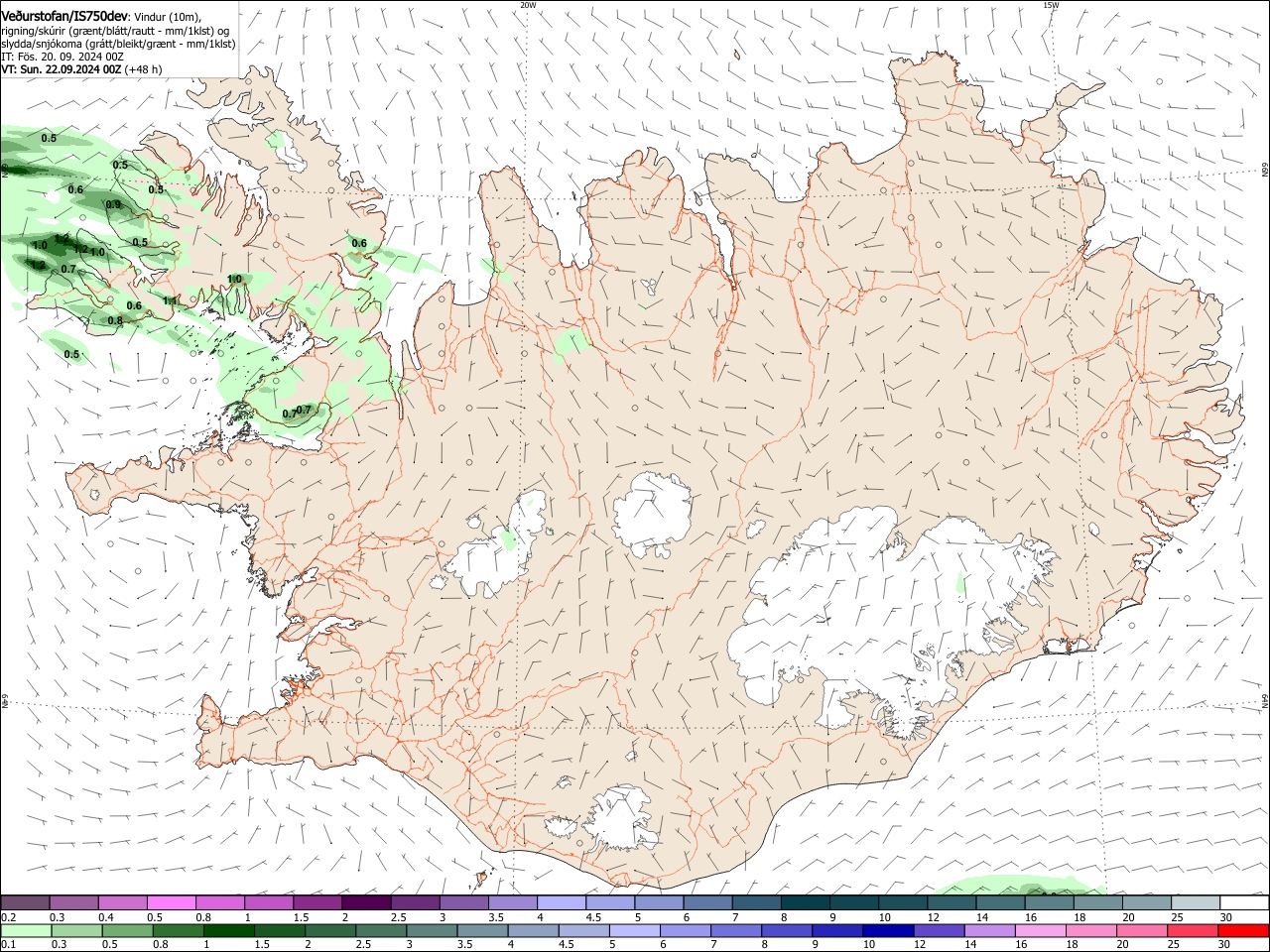1270x952 pixels.
Task: Select the darkest green swatch labeled 1 in lower legend
Action: (228, 930)
